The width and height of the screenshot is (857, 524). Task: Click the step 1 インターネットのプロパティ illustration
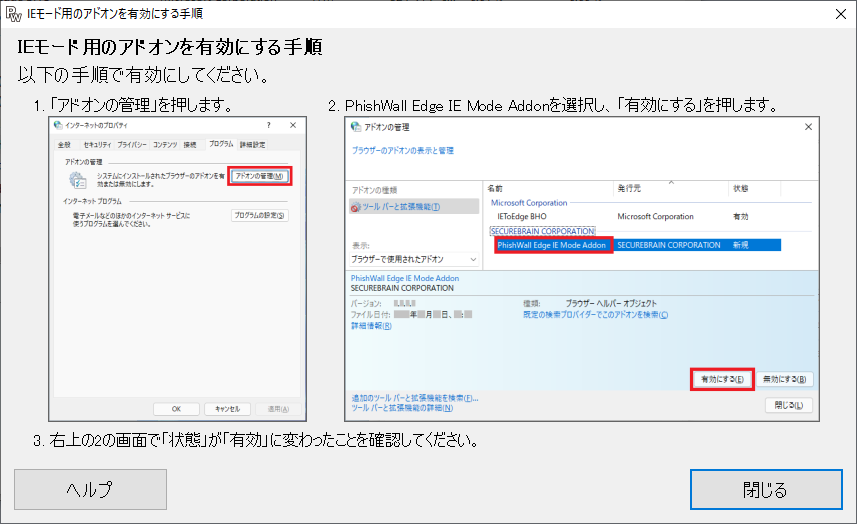pyautogui.click(x=177, y=268)
